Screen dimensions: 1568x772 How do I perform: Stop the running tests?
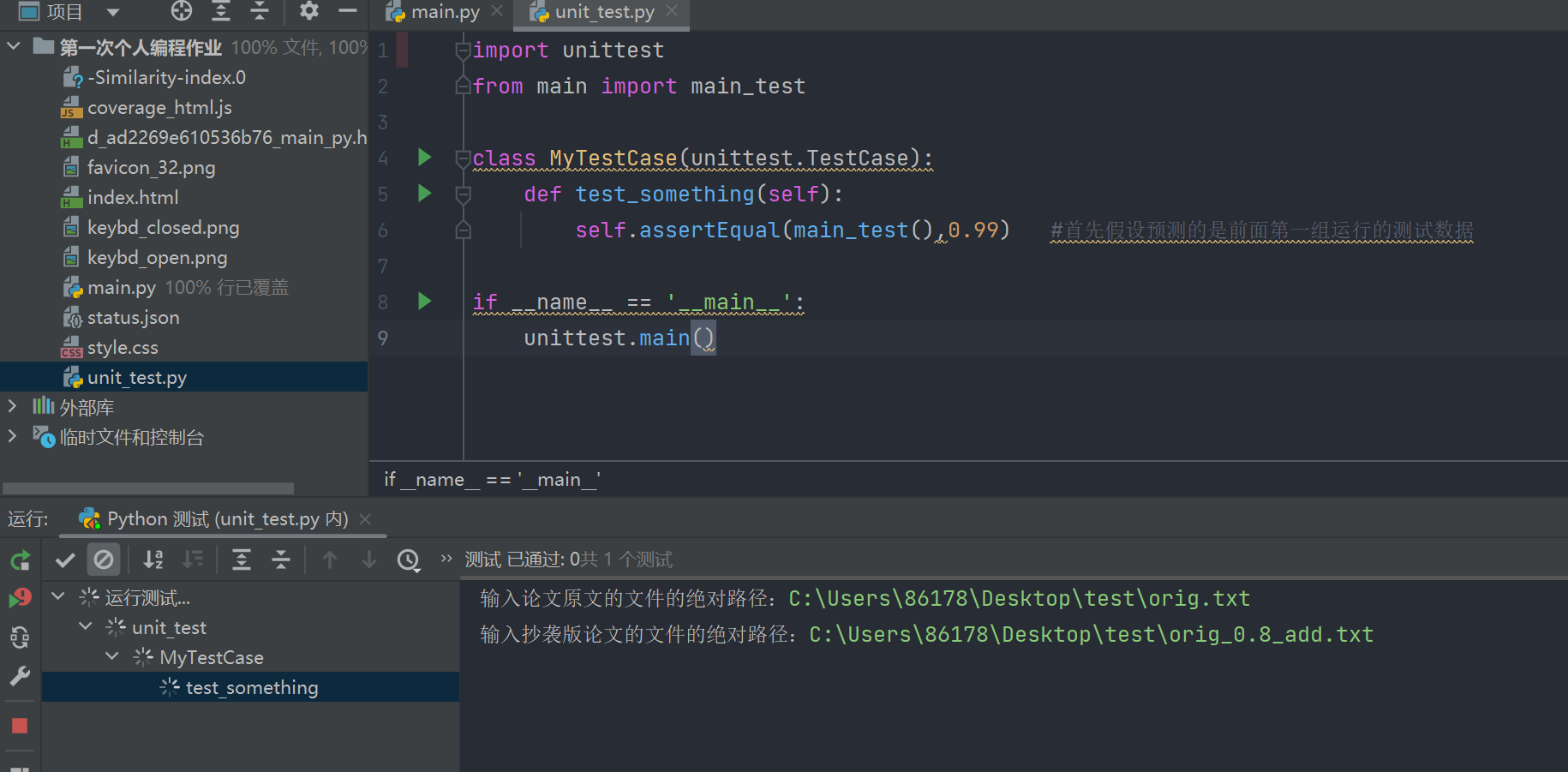pyautogui.click(x=20, y=726)
